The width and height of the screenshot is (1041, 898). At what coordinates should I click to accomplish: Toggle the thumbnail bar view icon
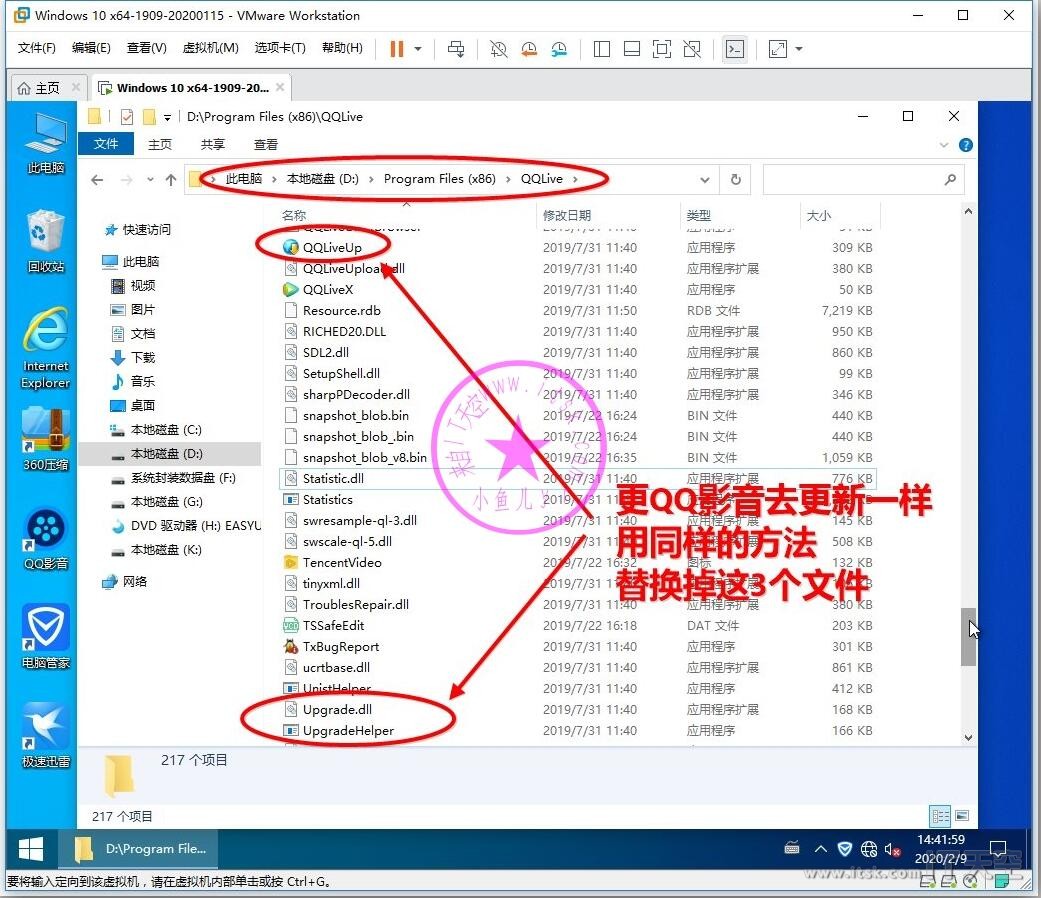632,48
